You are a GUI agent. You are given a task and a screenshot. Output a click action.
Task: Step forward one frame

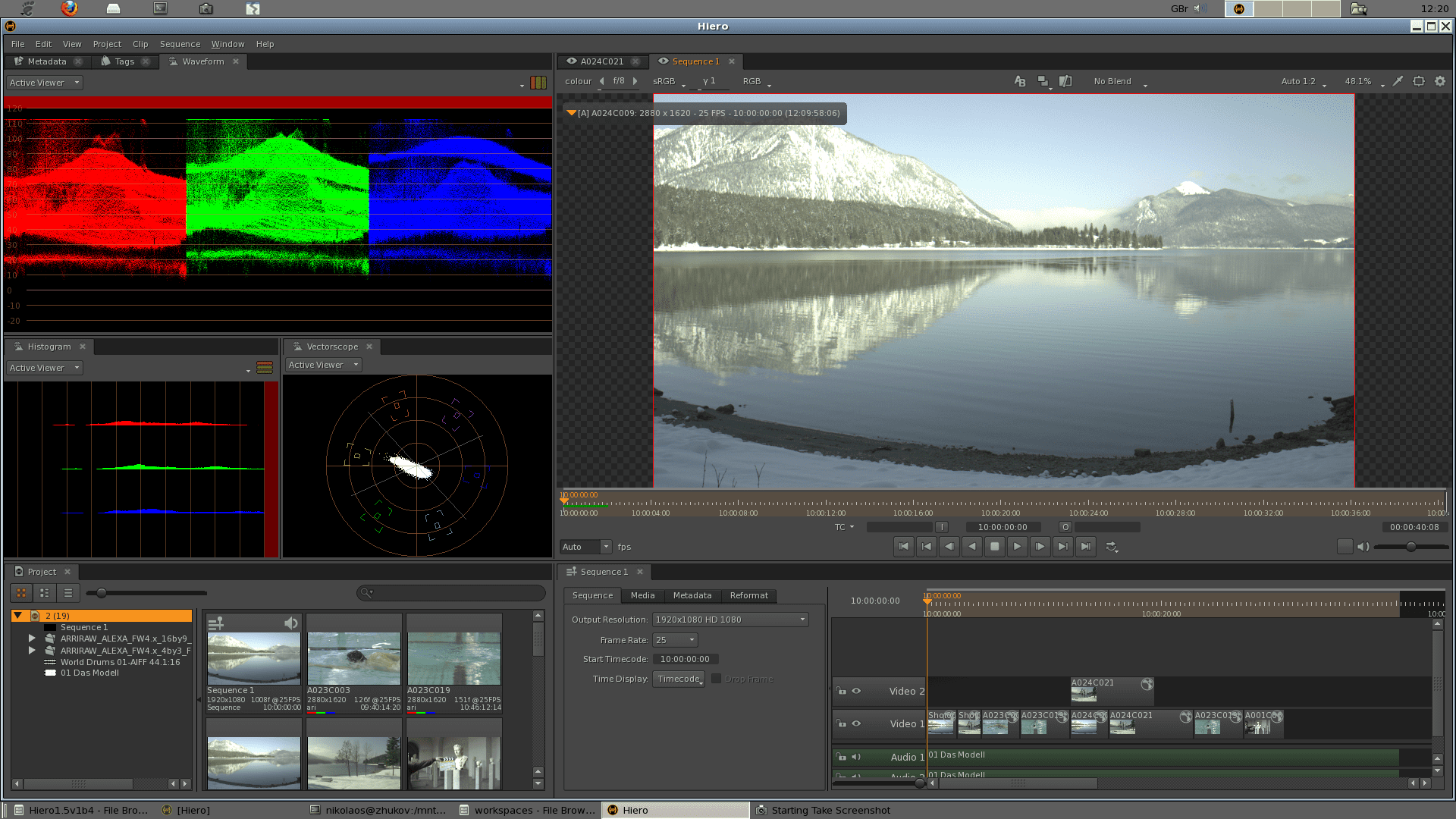(1040, 546)
